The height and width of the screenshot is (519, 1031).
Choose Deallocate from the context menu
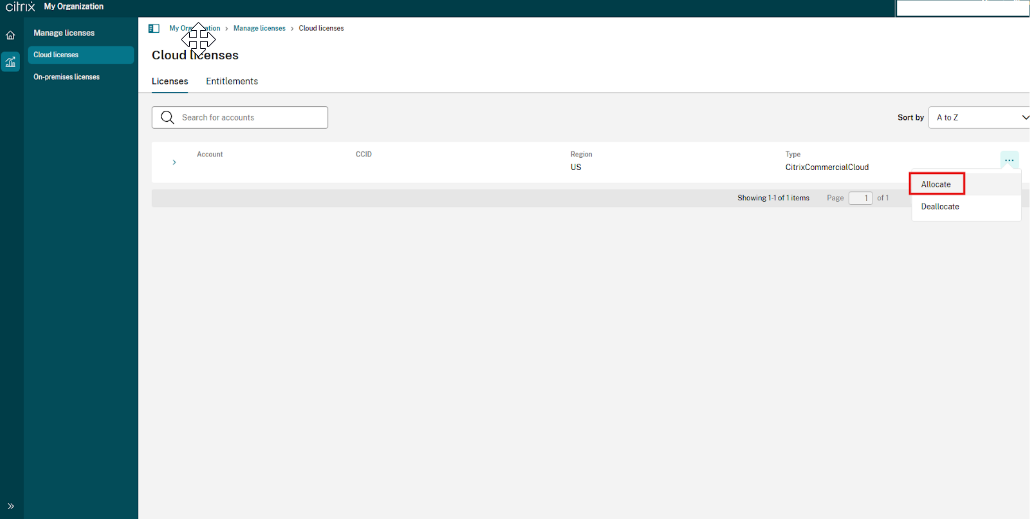tap(940, 207)
